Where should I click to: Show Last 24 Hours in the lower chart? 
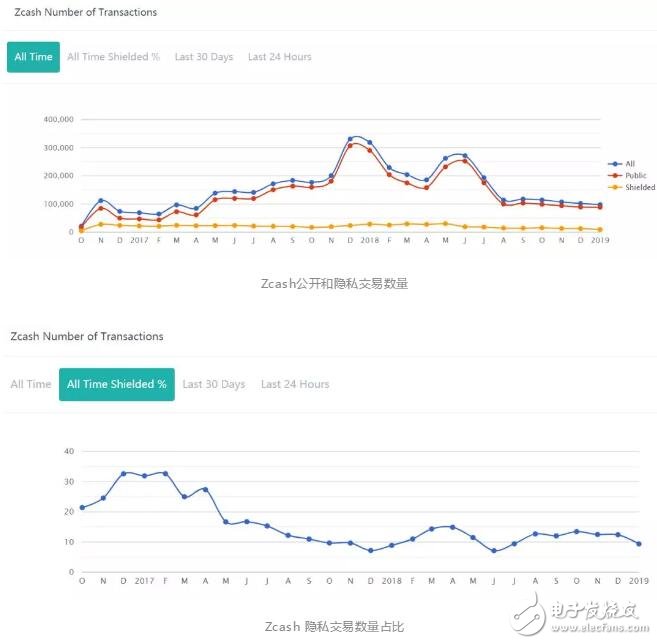[x=295, y=384]
